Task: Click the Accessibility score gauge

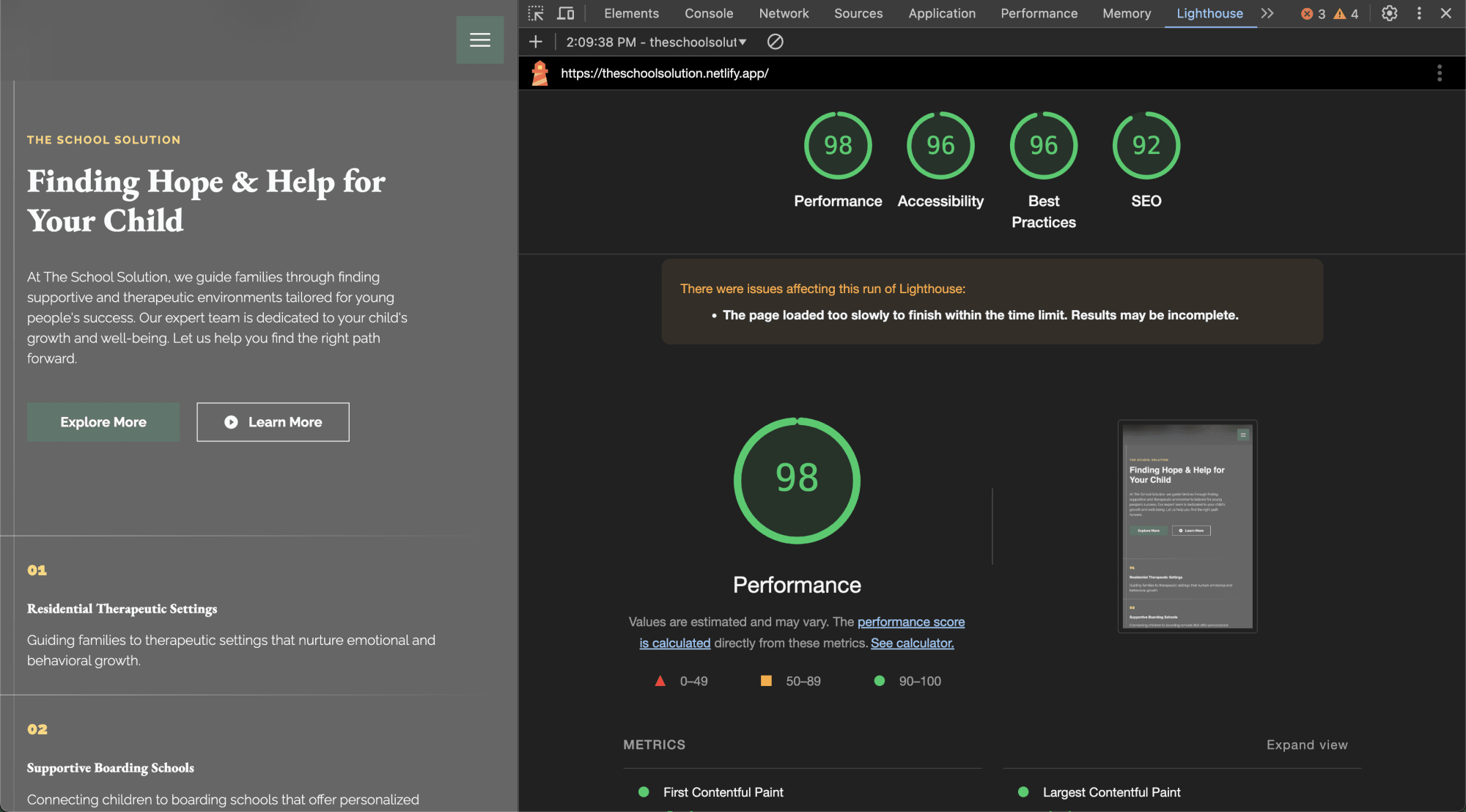Action: [x=940, y=145]
